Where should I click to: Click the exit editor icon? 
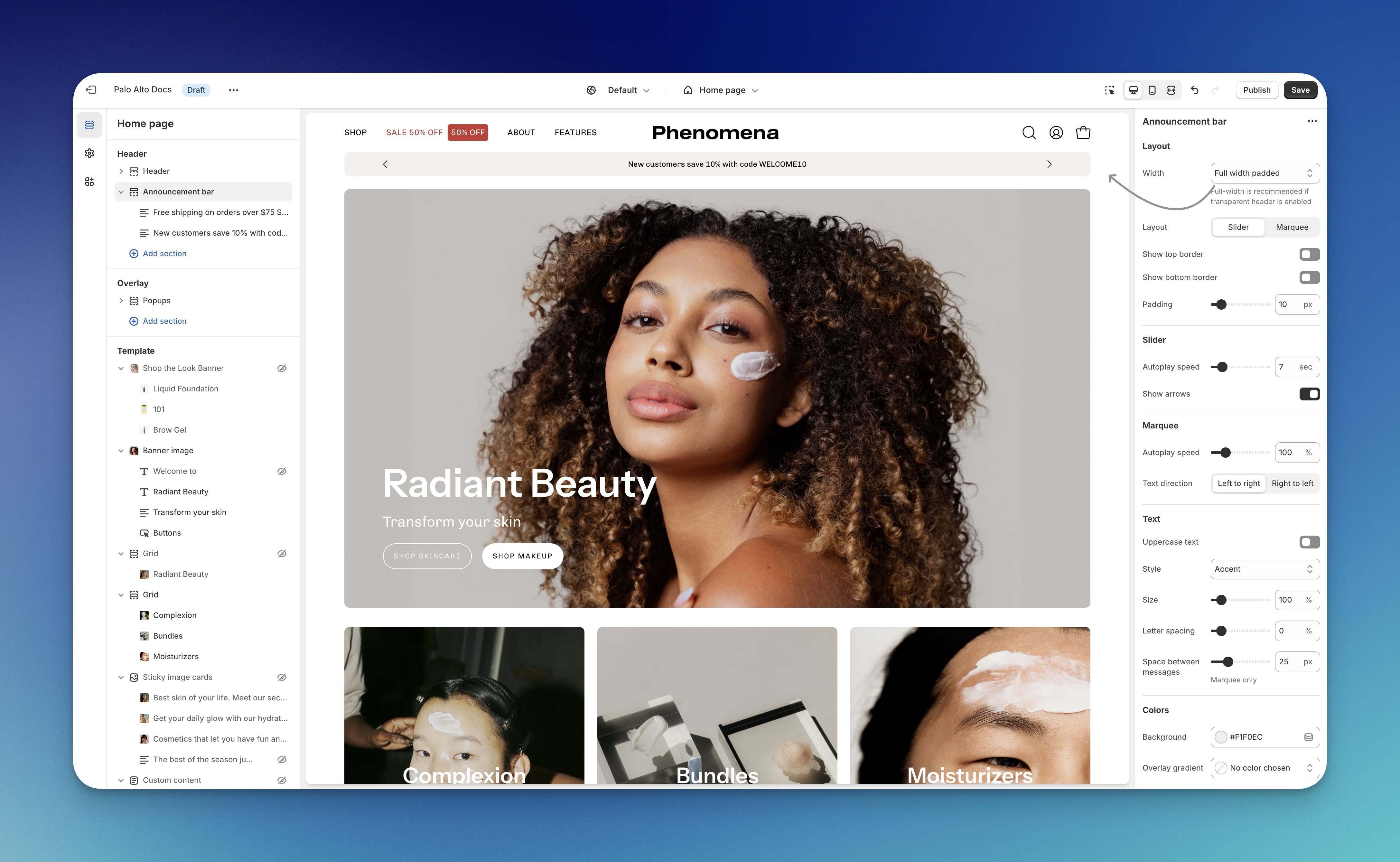point(91,90)
